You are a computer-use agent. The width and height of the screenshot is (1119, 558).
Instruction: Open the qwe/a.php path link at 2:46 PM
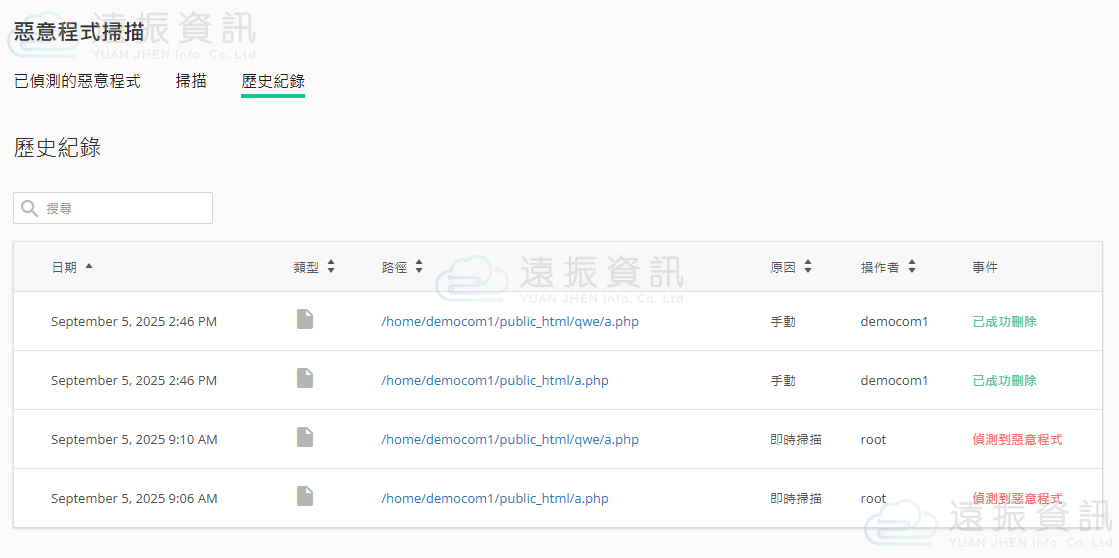click(510, 322)
